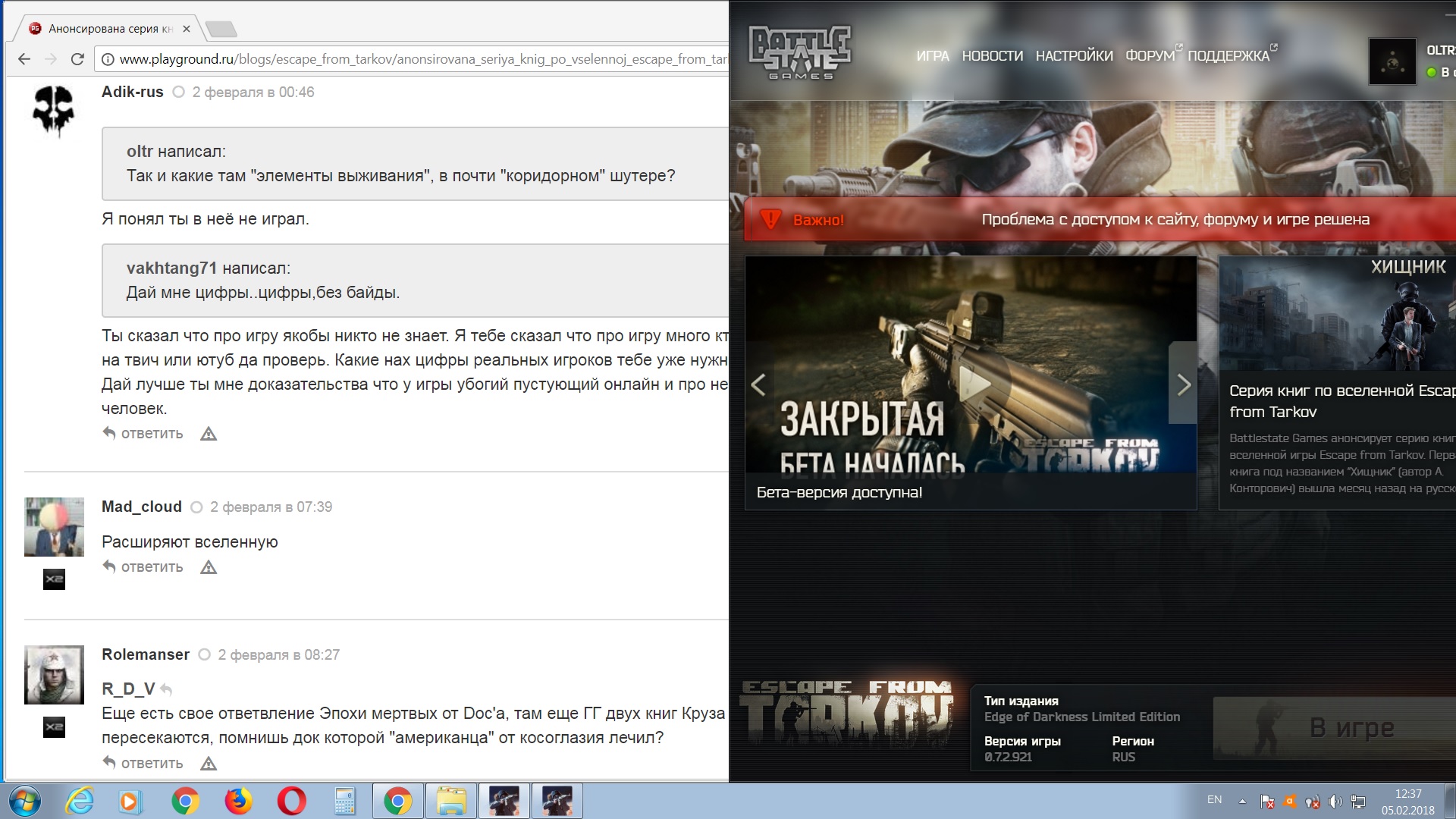The width and height of the screenshot is (1456, 819).
Task: Open the ФОРУМ external link
Action: click(x=1150, y=56)
